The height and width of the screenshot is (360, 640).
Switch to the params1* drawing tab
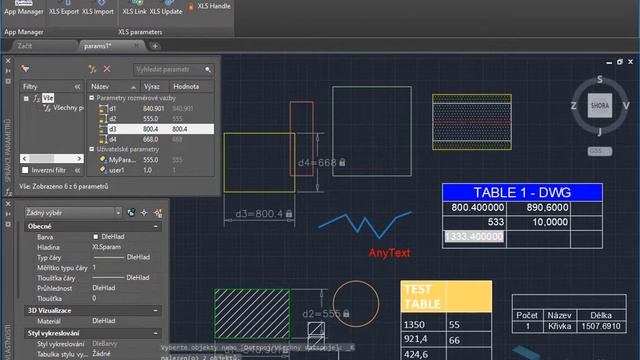[97, 46]
